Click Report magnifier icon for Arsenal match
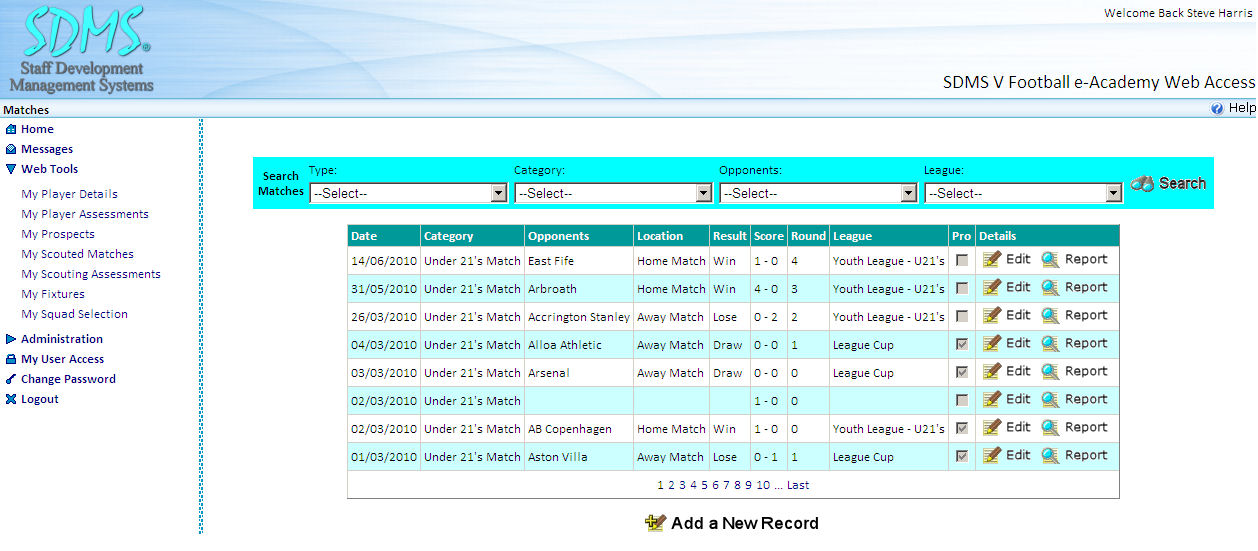Screen dimensions: 1258x551 pyautogui.click(x=1050, y=371)
